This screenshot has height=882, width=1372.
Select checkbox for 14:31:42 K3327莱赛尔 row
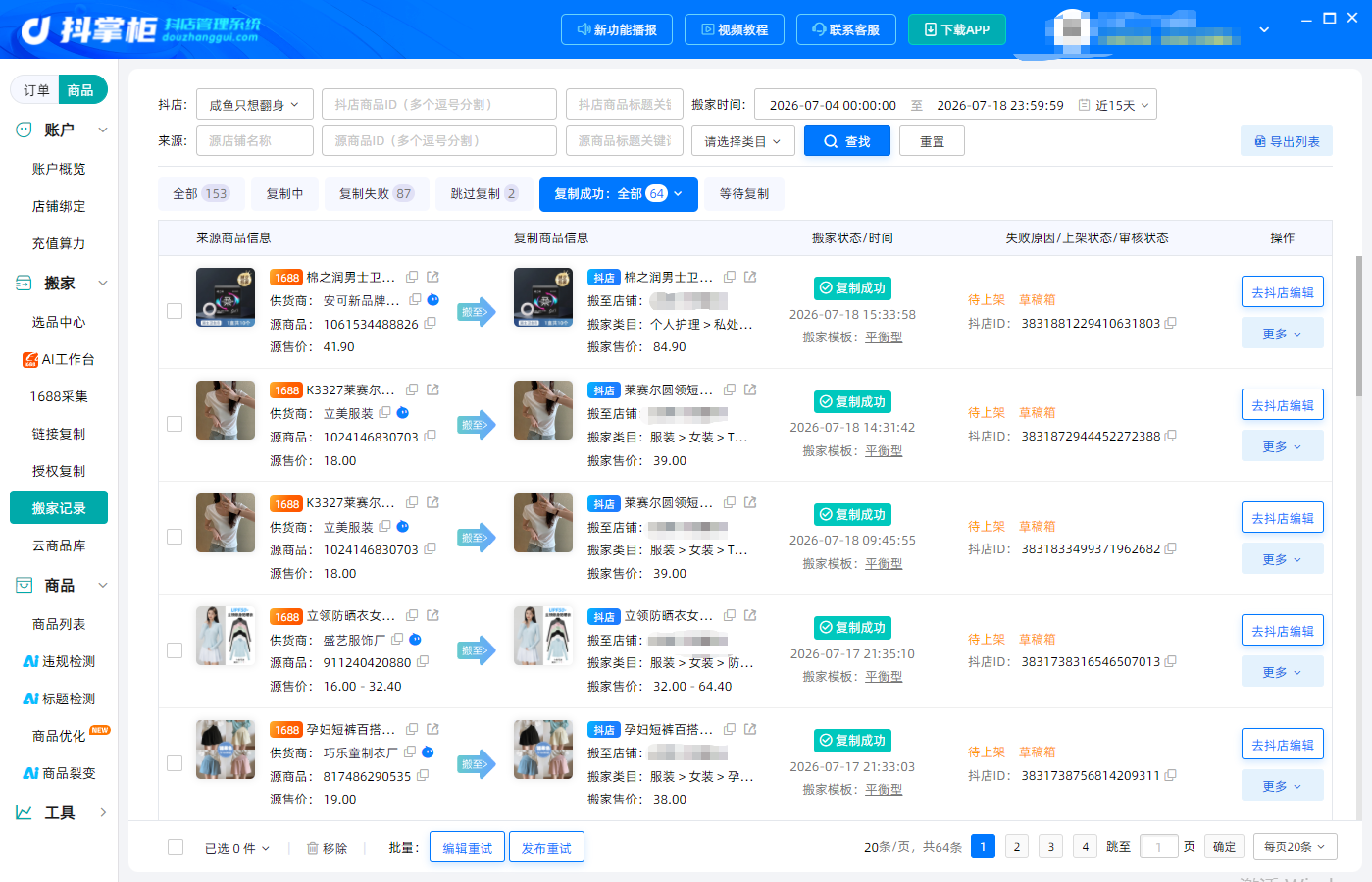click(175, 424)
